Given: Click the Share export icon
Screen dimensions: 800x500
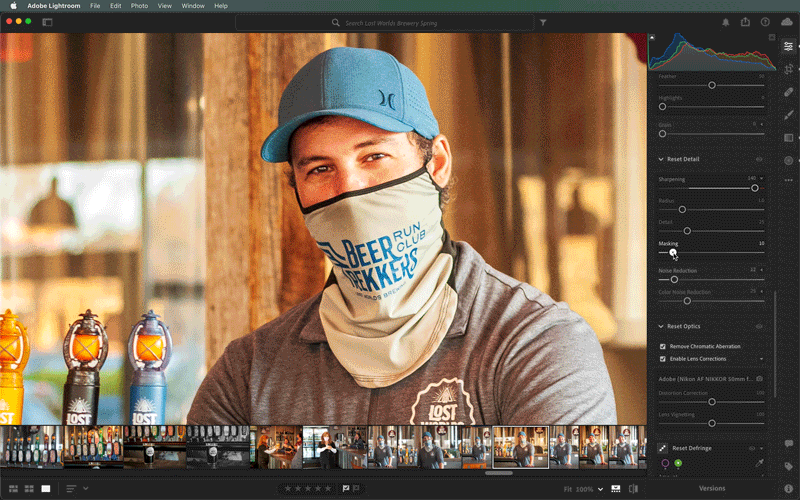Looking at the screenshot, I should 745,22.
